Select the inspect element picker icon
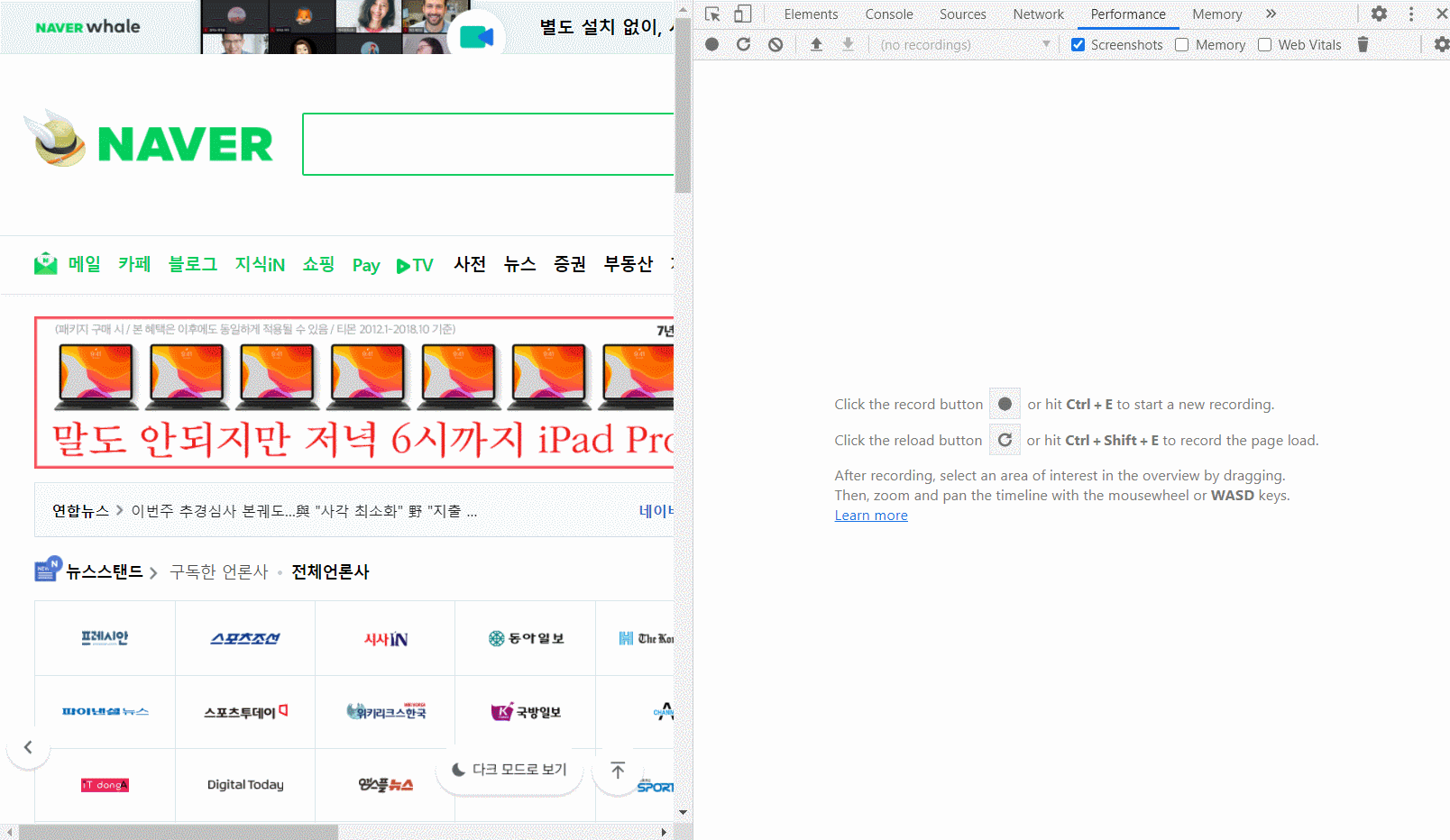1450x840 pixels. 712,14
